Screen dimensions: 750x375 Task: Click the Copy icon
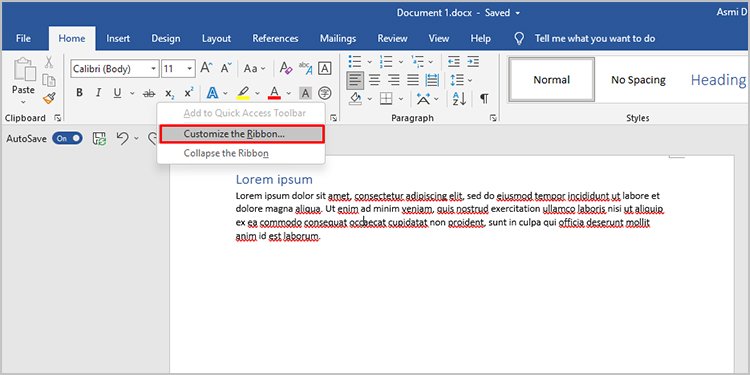[x=49, y=80]
